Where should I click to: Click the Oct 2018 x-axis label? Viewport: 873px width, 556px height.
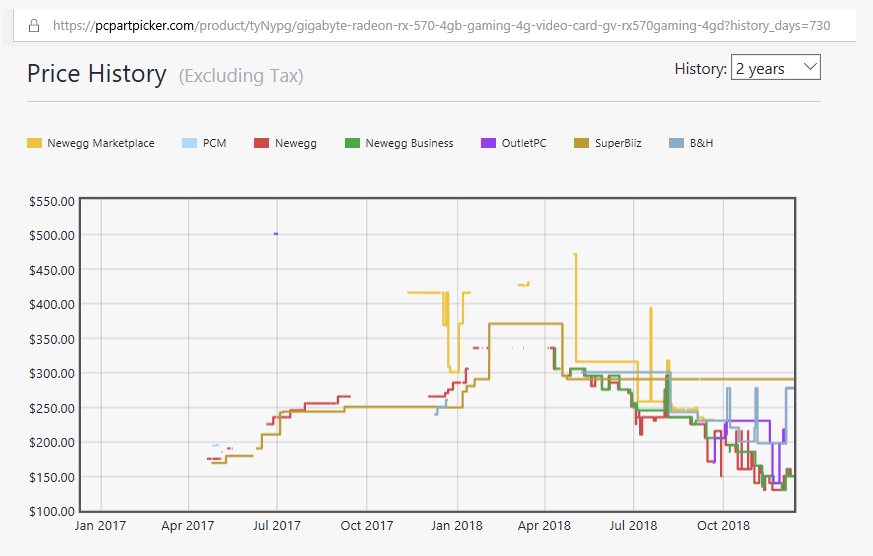(x=723, y=526)
